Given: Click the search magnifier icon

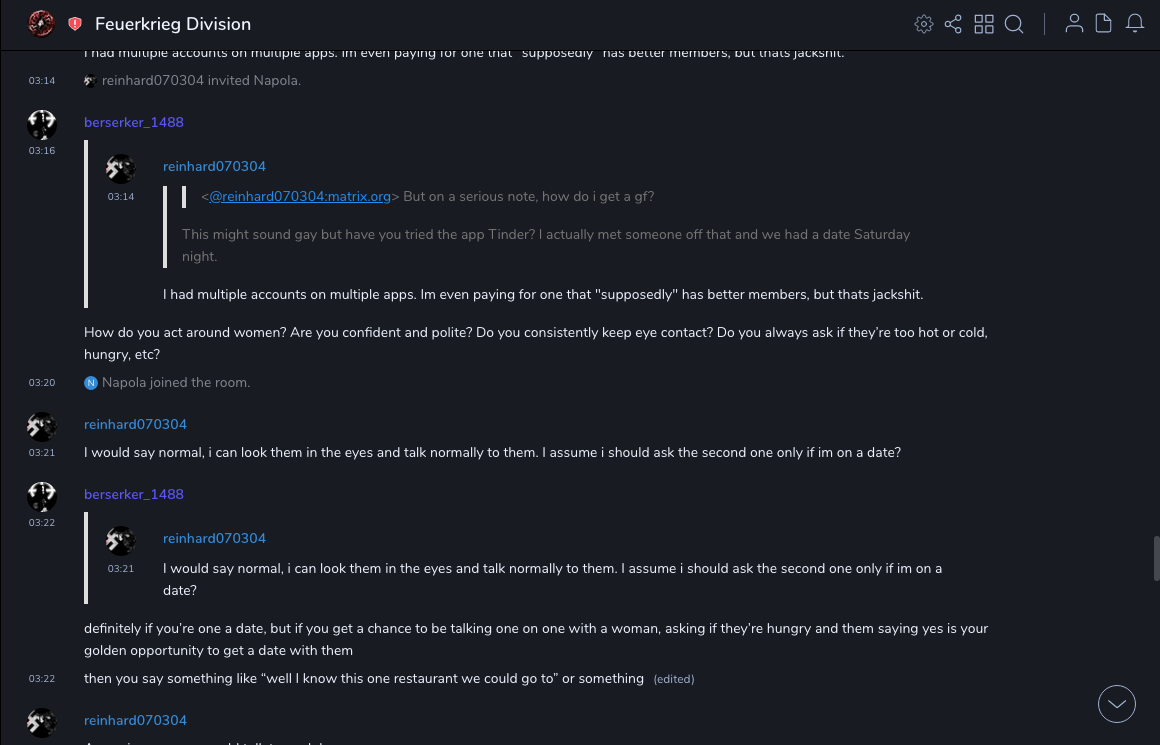Looking at the screenshot, I should (x=1014, y=24).
